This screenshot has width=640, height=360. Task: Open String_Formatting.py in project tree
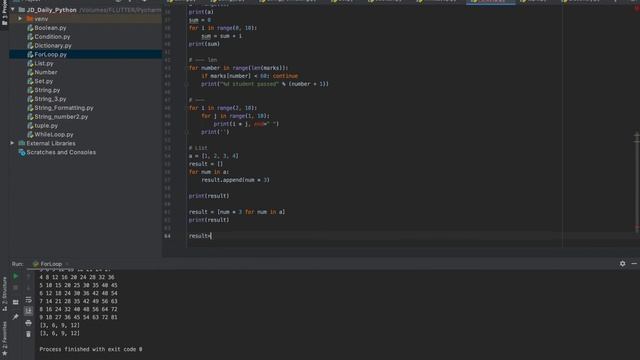pos(64,108)
